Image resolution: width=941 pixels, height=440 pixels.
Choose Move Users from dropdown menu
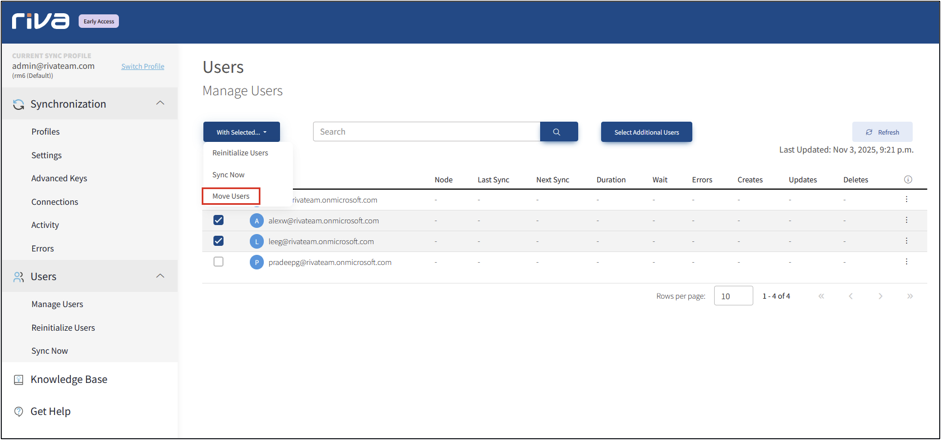(x=231, y=196)
